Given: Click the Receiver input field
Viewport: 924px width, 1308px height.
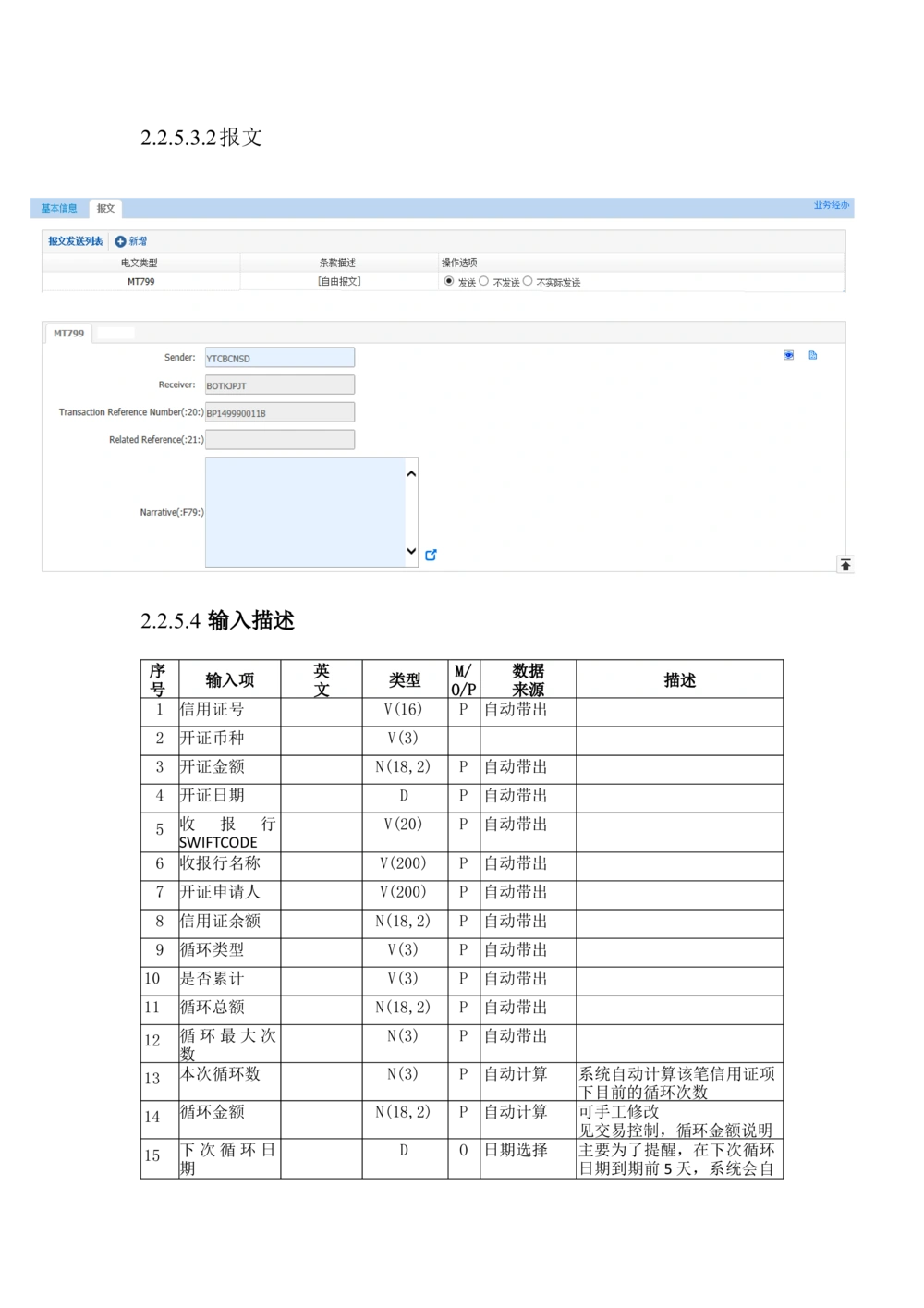Looking at the screenshot, I should point(279,385).
